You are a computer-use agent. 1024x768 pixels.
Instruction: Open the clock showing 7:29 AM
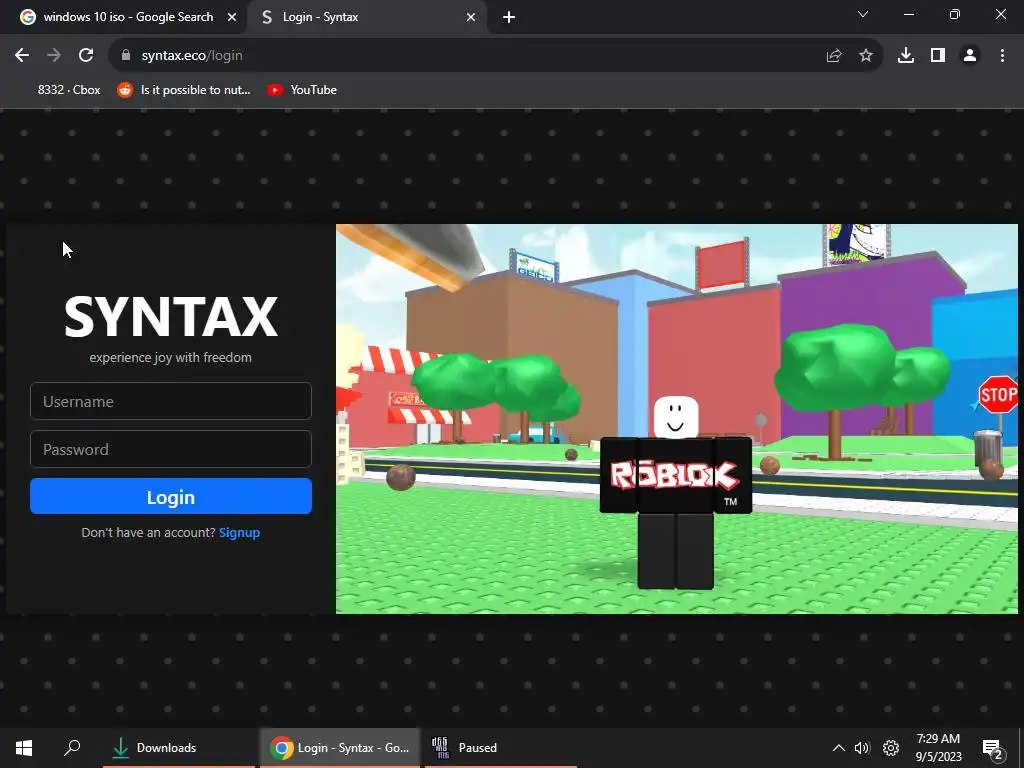click(x=938, y=748)
